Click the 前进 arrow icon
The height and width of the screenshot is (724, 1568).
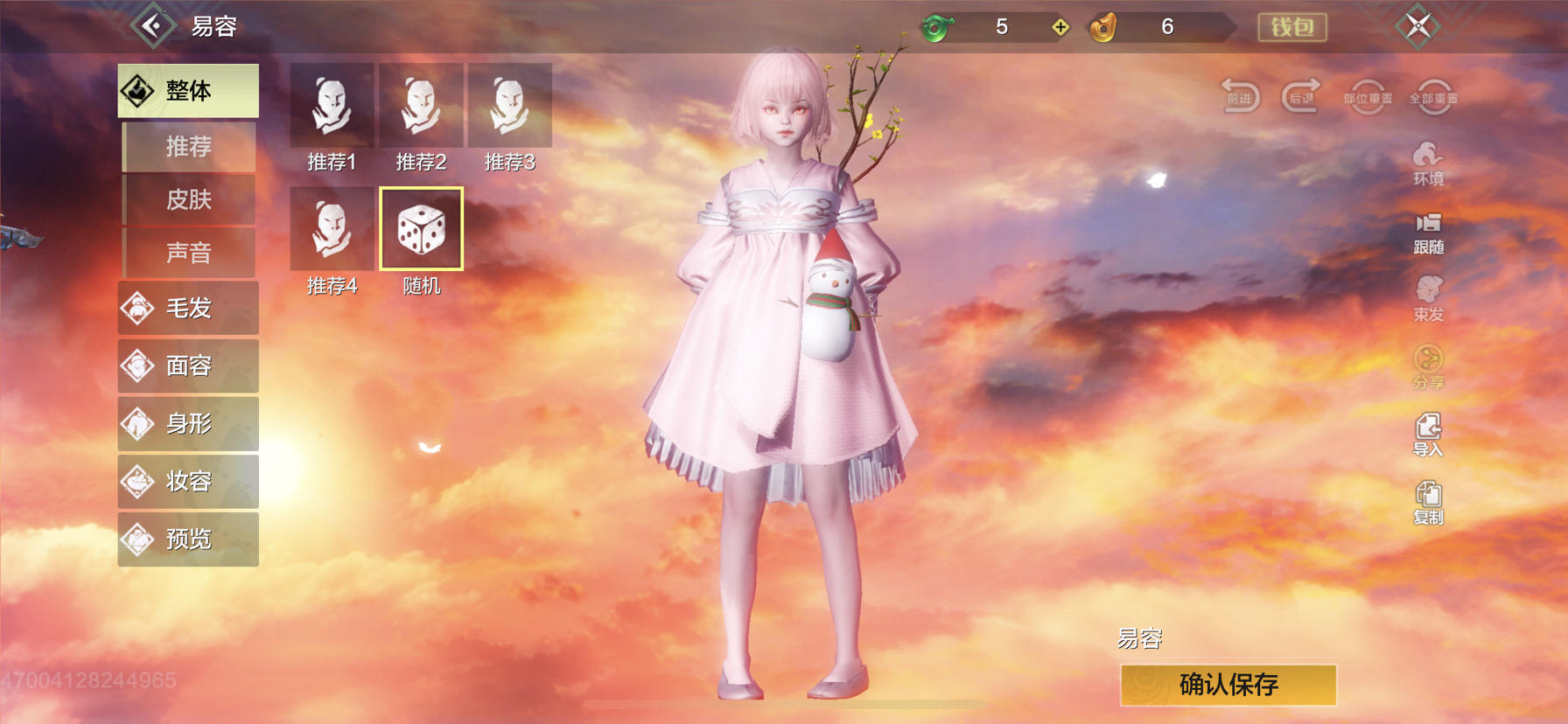pos(1240,95)
